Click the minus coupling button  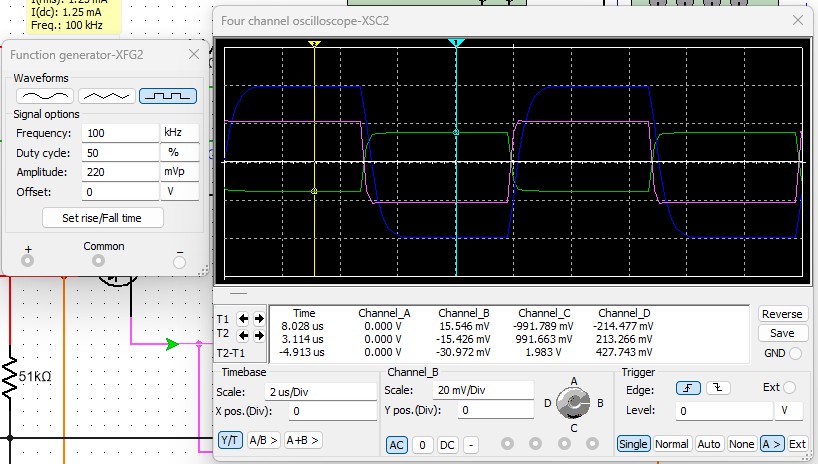tap(471, 445)
